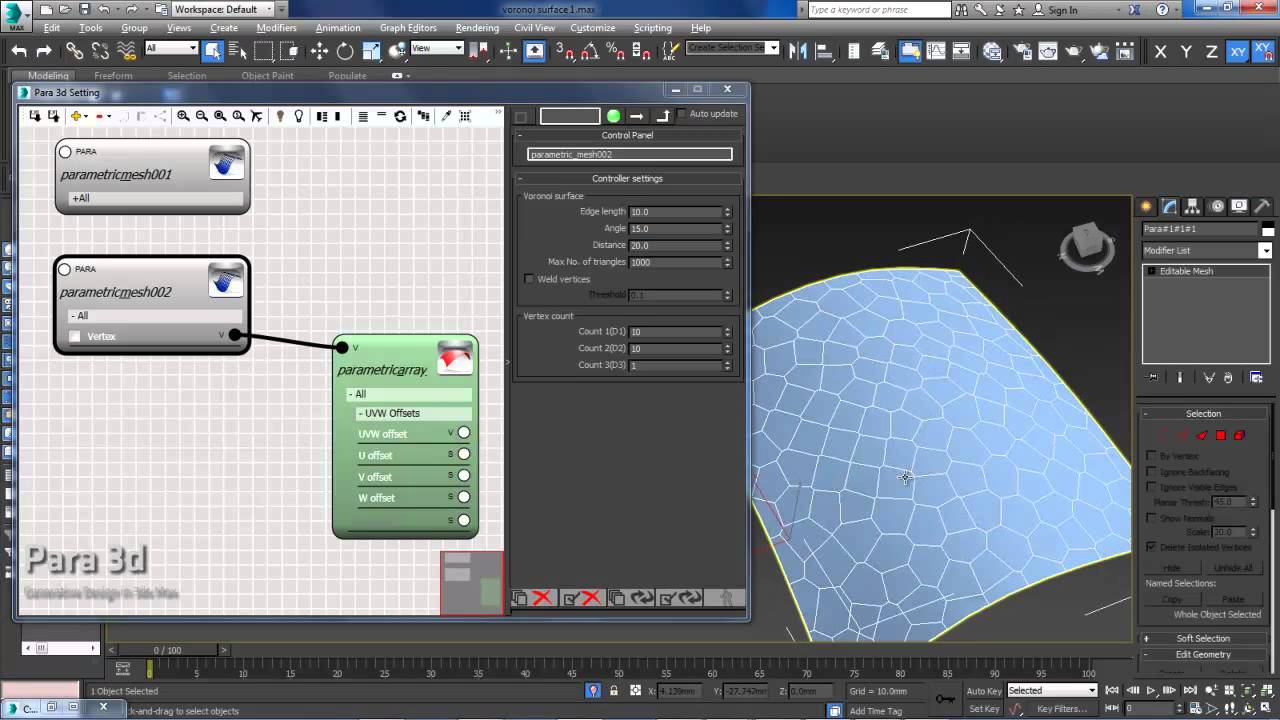Click the Undo arrow in the main toolbar
This screenshot has width=1280, height=720.
pos(19,51)
